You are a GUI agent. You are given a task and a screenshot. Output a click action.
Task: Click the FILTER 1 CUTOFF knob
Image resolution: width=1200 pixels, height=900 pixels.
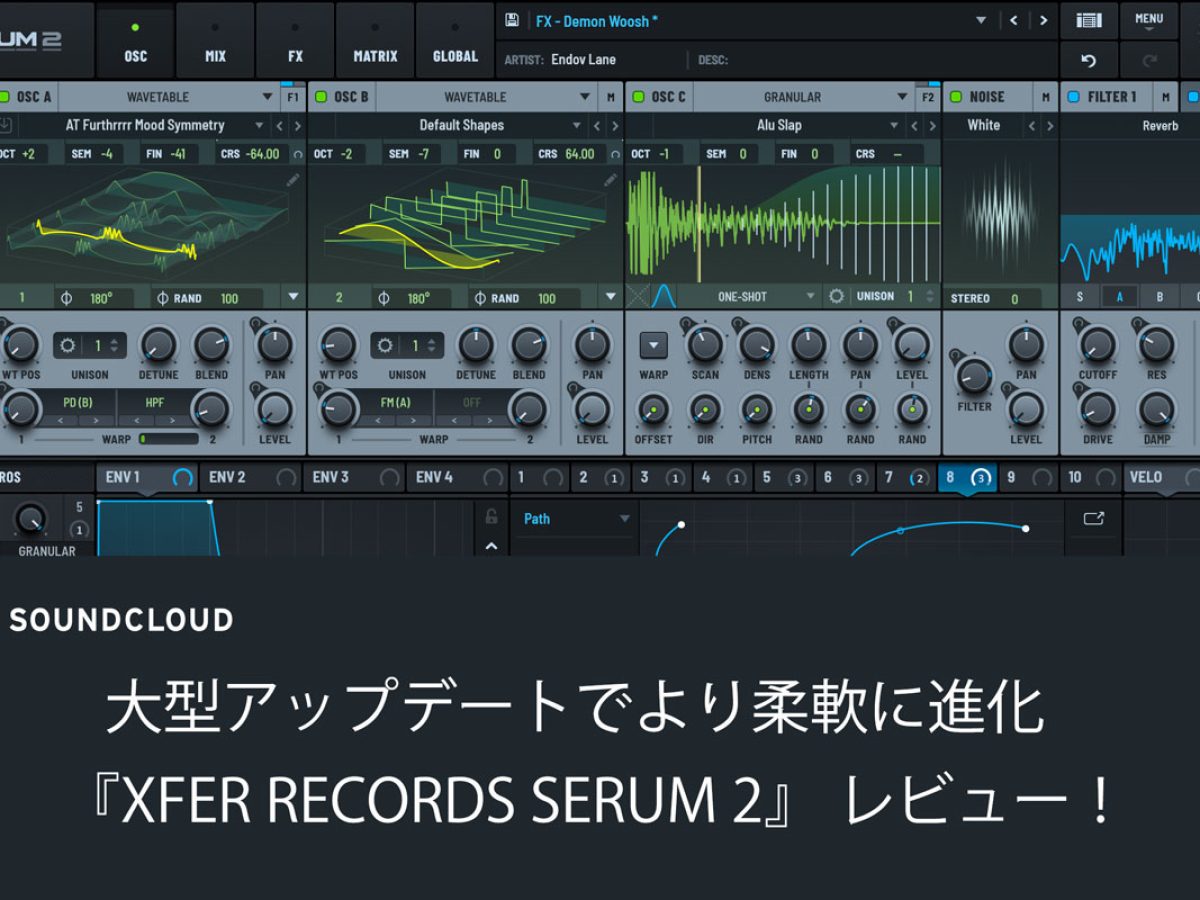tap(1097, 345)
